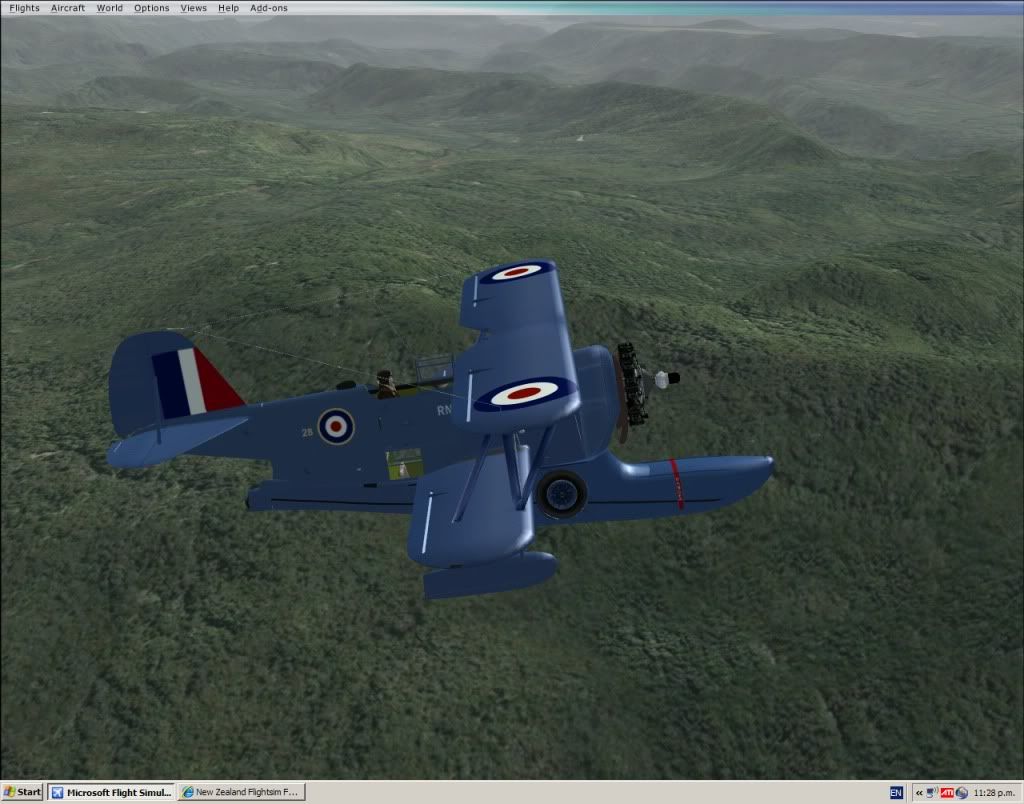Viewport: 1024px width, 804px height.
Task: Switch to New Zealand Flightsim browser window
Action: (x=241, y=792)
